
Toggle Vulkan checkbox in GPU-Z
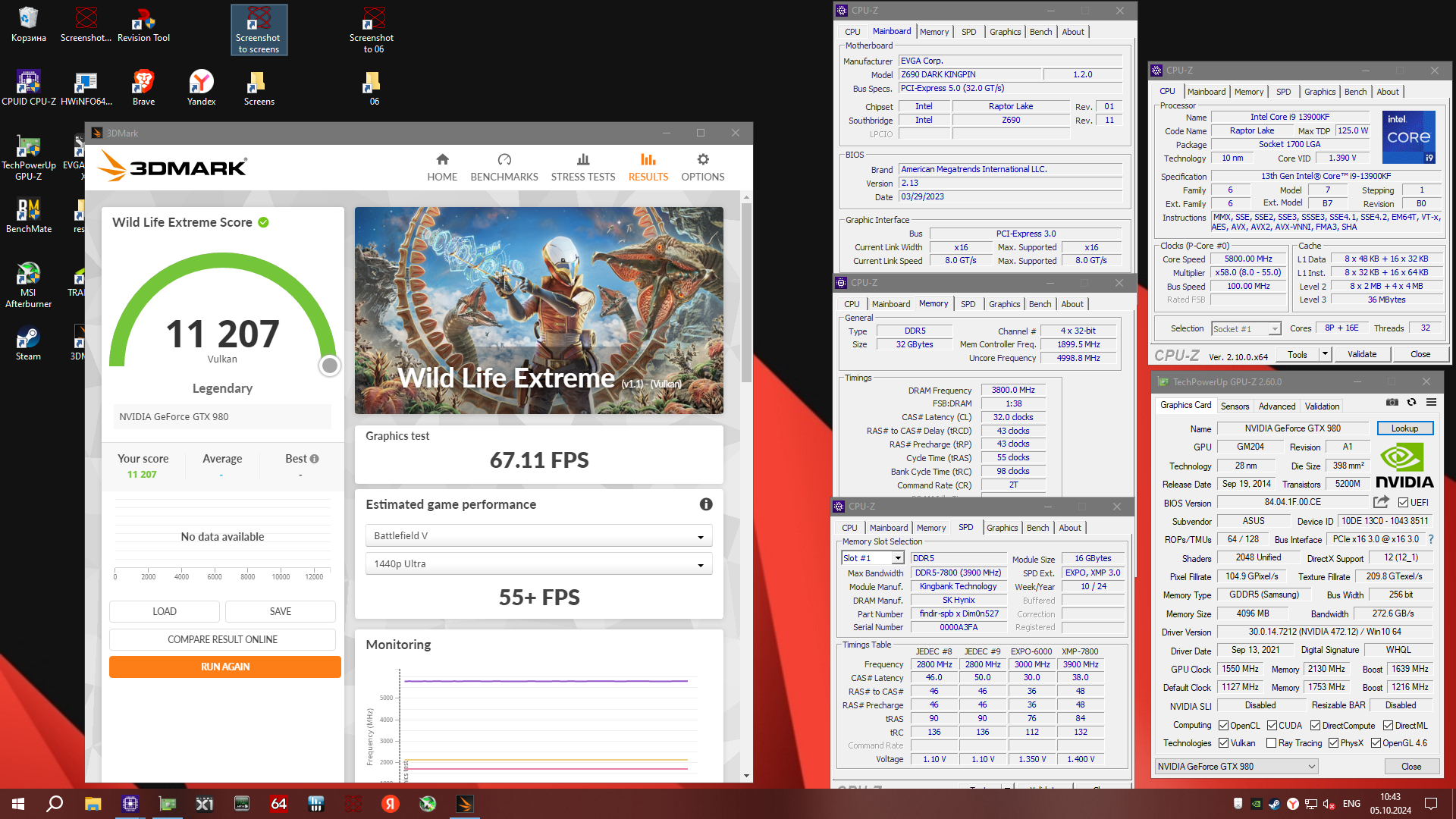click(x=1223, y=743)
